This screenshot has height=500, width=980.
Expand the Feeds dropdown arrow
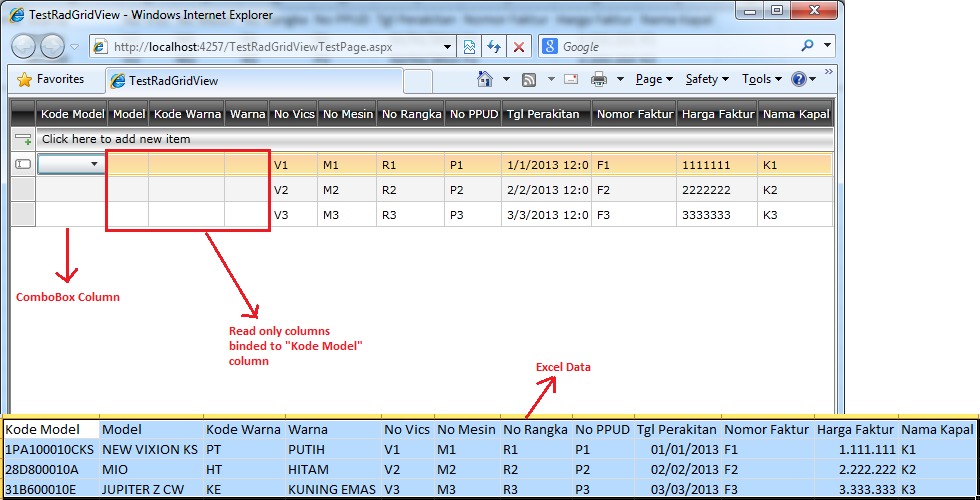point(551,79)
